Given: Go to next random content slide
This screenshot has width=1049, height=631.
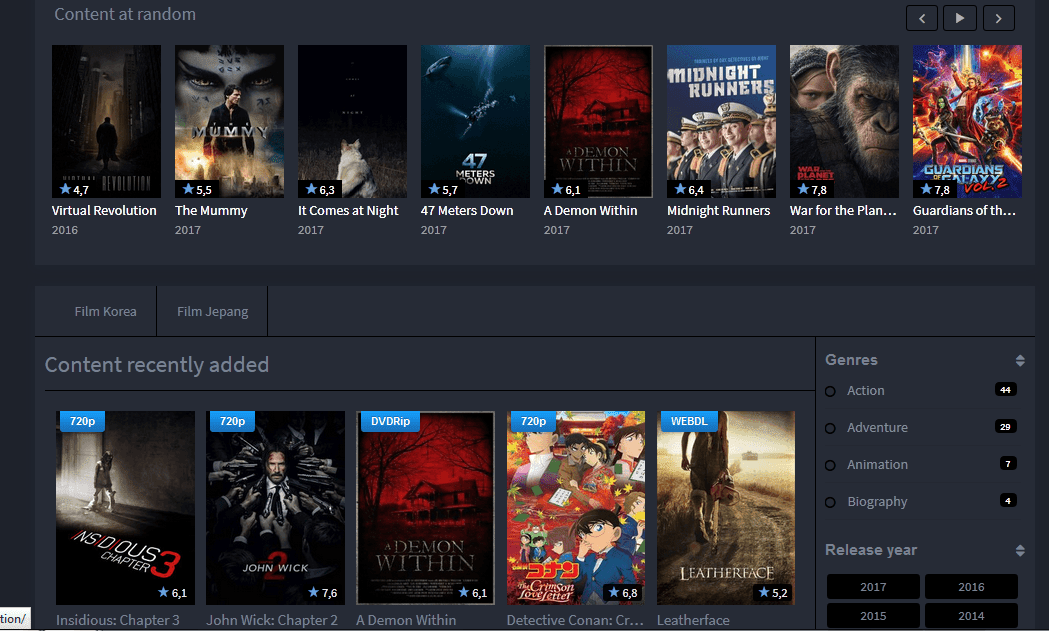Looking at the screenshot, I should [999, 18].
